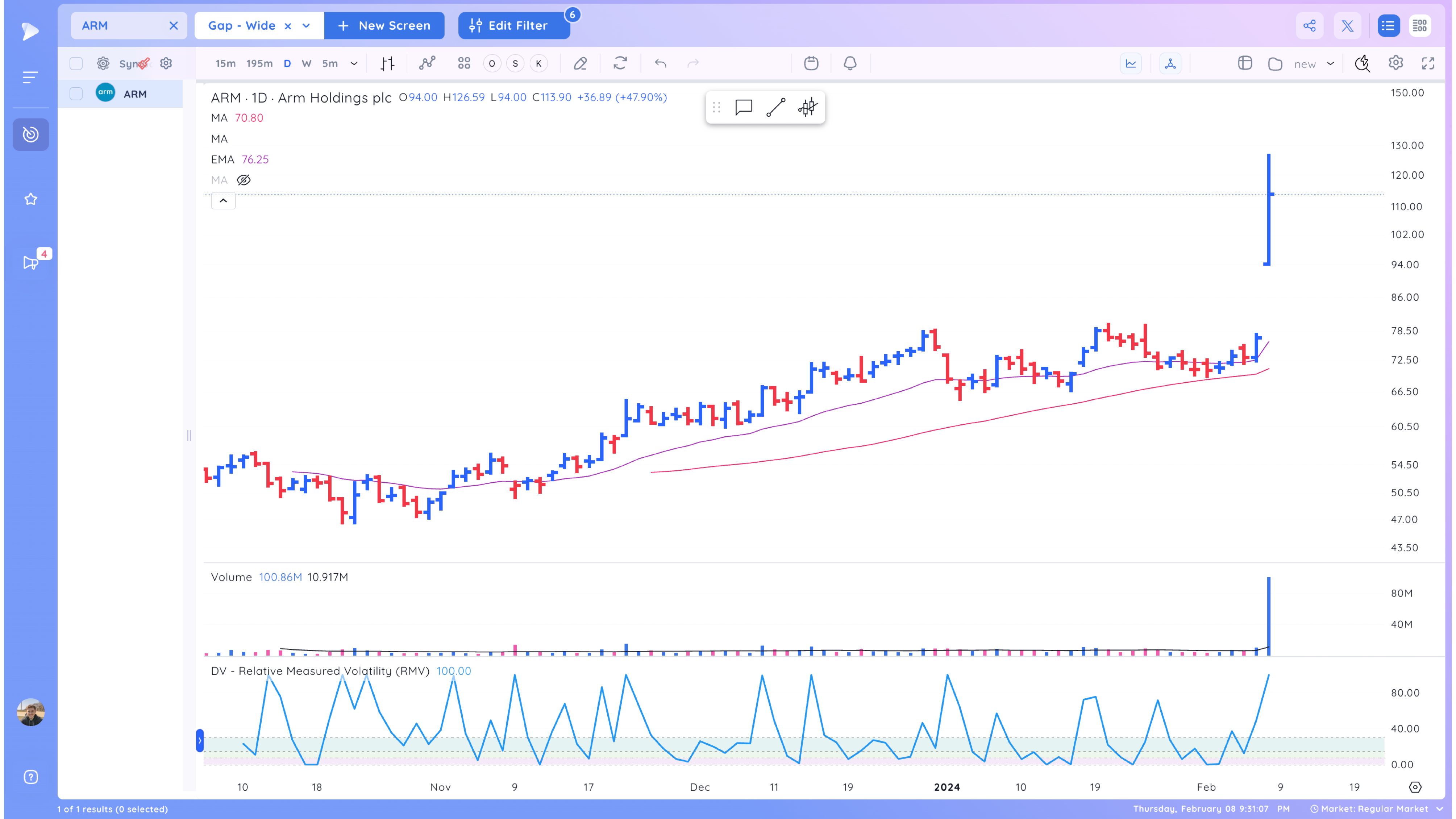The image size is (1456, 819).
Task: Share to X (Twitter) icon
Action: [1348, 25]
